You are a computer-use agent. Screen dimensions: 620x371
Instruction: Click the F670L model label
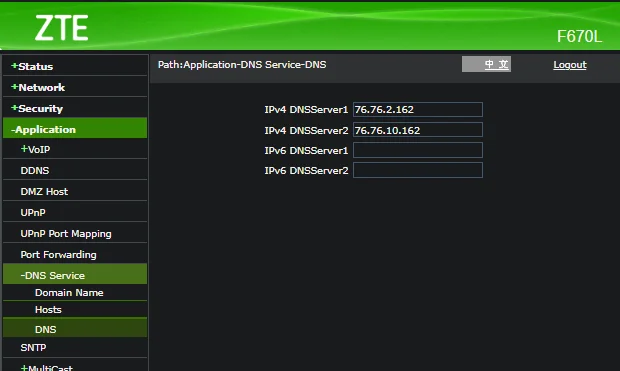(x=579, y=36)
